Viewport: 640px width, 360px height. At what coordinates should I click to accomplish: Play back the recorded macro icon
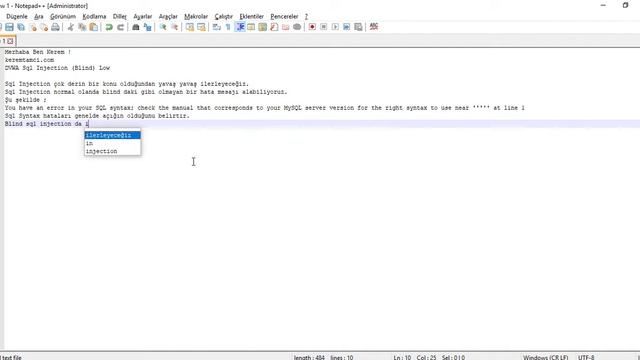pos(335,27)
